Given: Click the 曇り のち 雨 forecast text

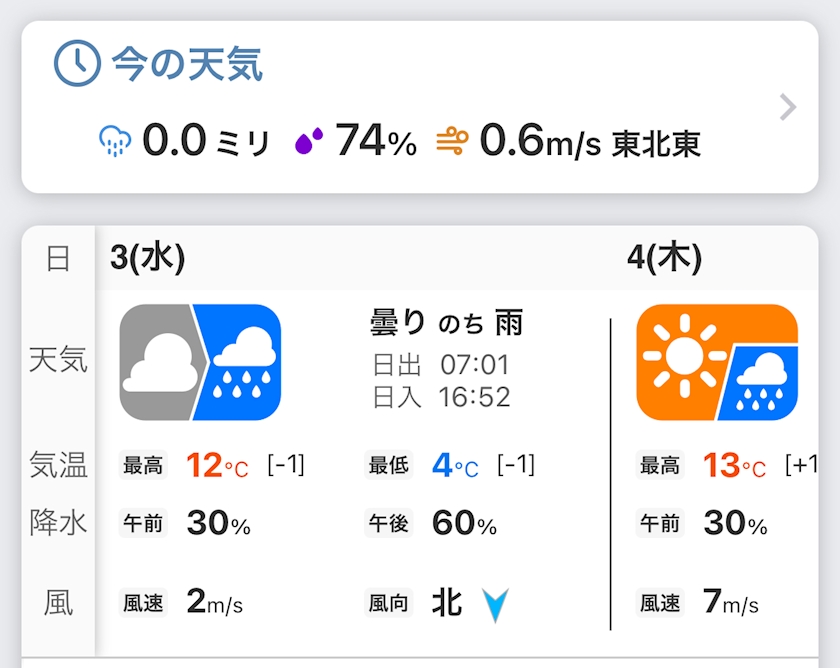Looking at the screenshot, I should 446,322.
